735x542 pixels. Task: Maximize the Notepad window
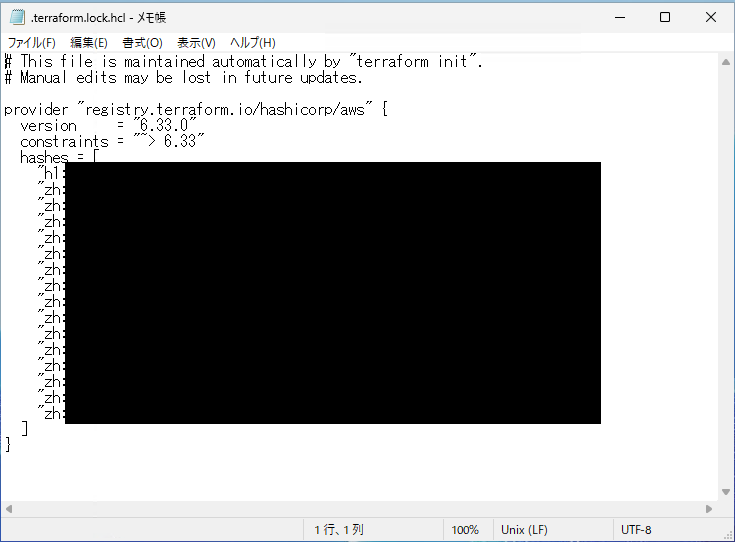[665, 17]
